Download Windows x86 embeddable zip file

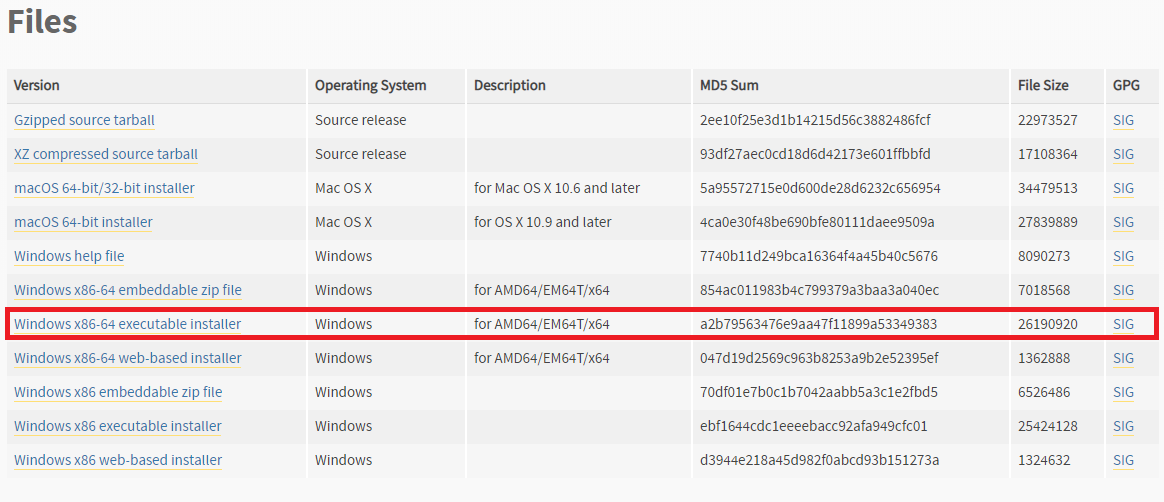pyautogui.click(x=118, y=392)
